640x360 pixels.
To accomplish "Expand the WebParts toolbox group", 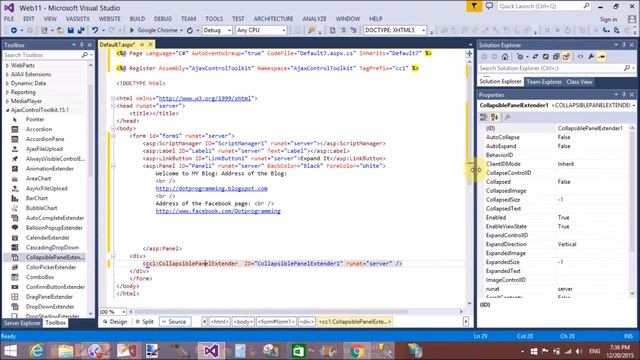I will (x=7, y=66).
